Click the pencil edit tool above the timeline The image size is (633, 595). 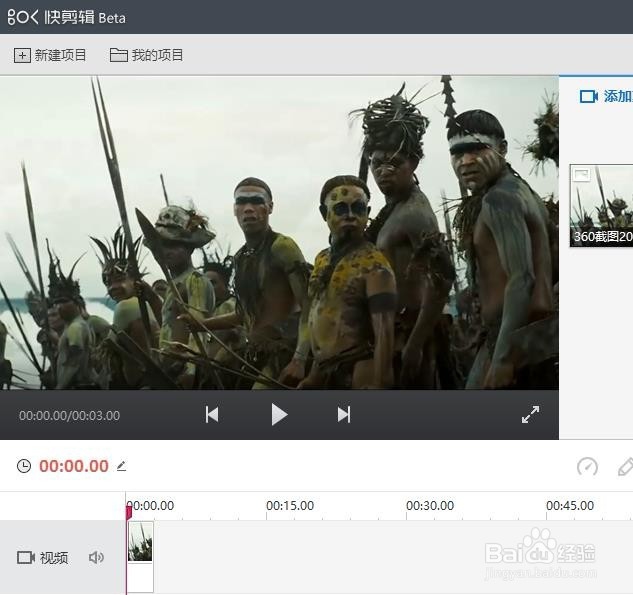click(x=626, y=467)
